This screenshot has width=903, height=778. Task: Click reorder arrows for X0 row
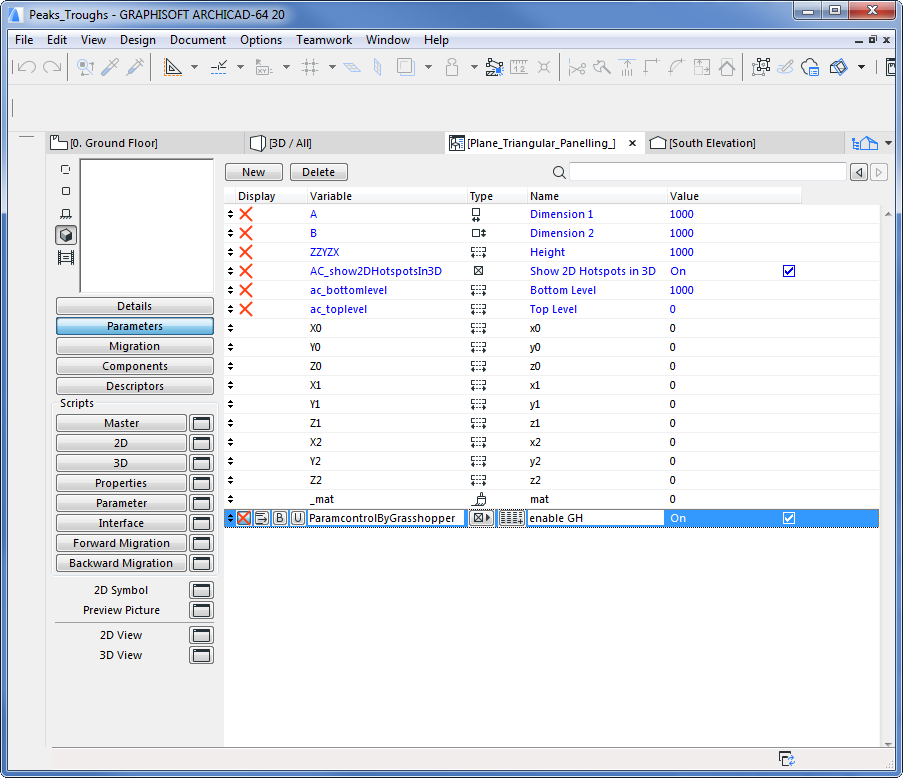tap(230, 328)
